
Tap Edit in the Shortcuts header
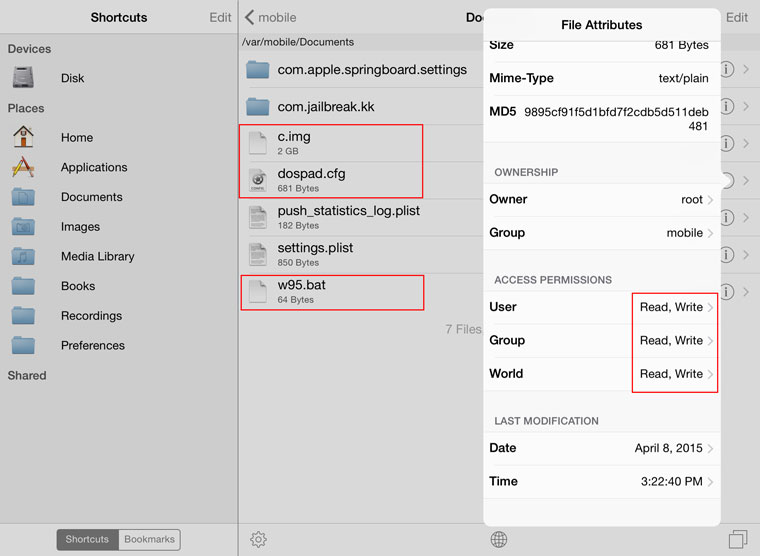[x=220, y=17]
